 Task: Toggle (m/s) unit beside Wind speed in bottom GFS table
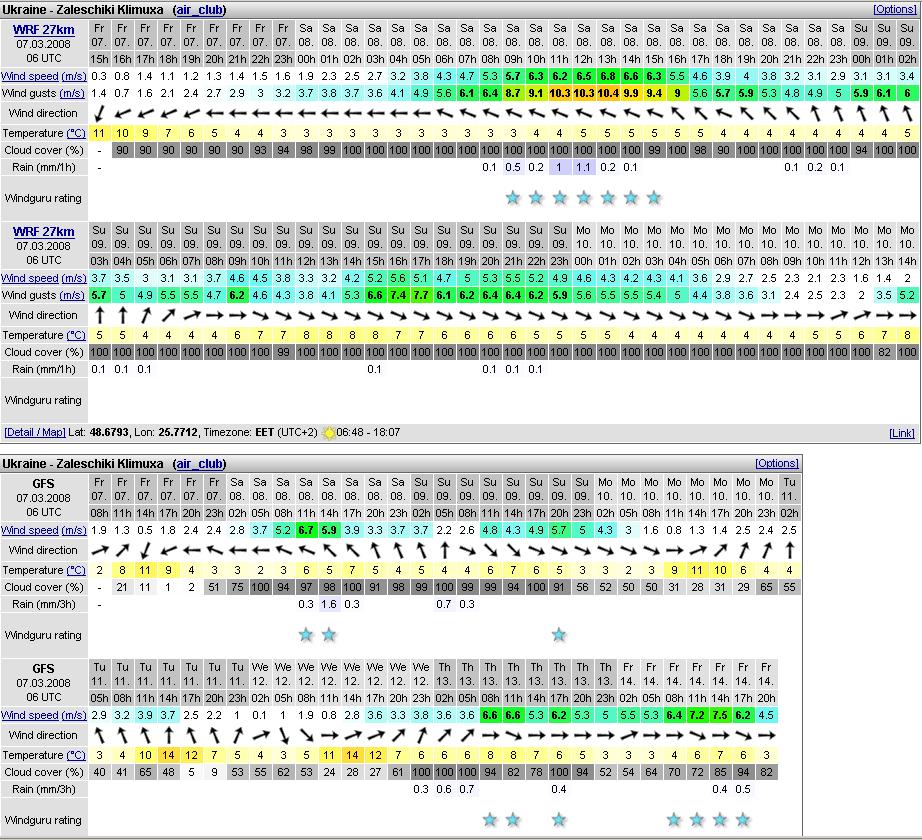pyautogui.click(x=73, y=715)
